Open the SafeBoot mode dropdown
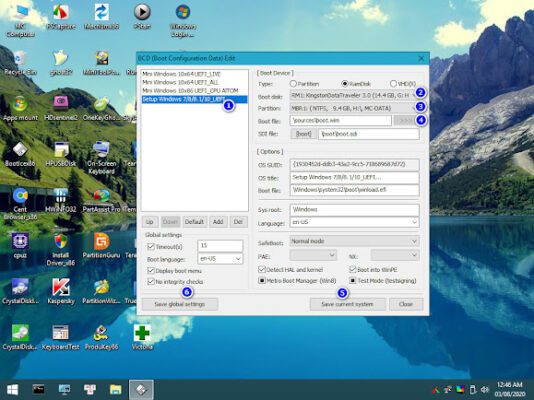This screenshot has width=534, height=400. click(354, 241)
